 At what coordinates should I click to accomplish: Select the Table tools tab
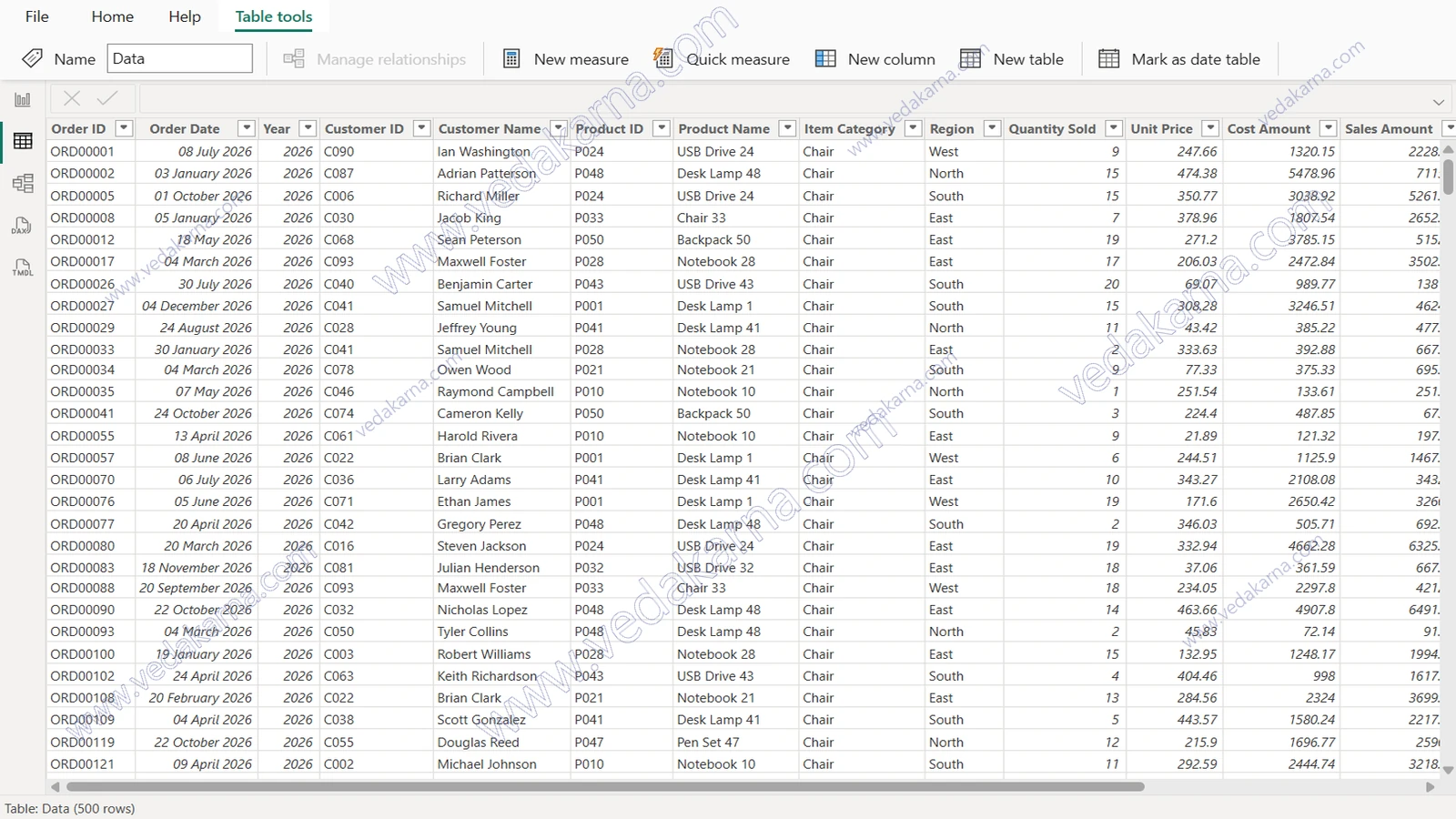[x=274, y=16]
